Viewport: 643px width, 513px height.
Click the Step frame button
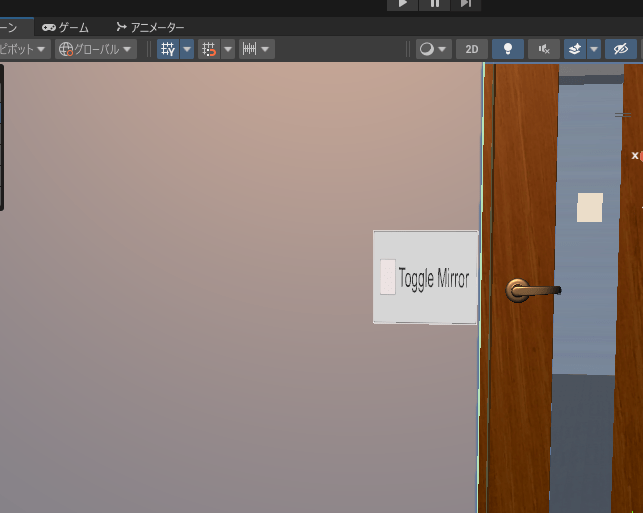click(465, 4)
